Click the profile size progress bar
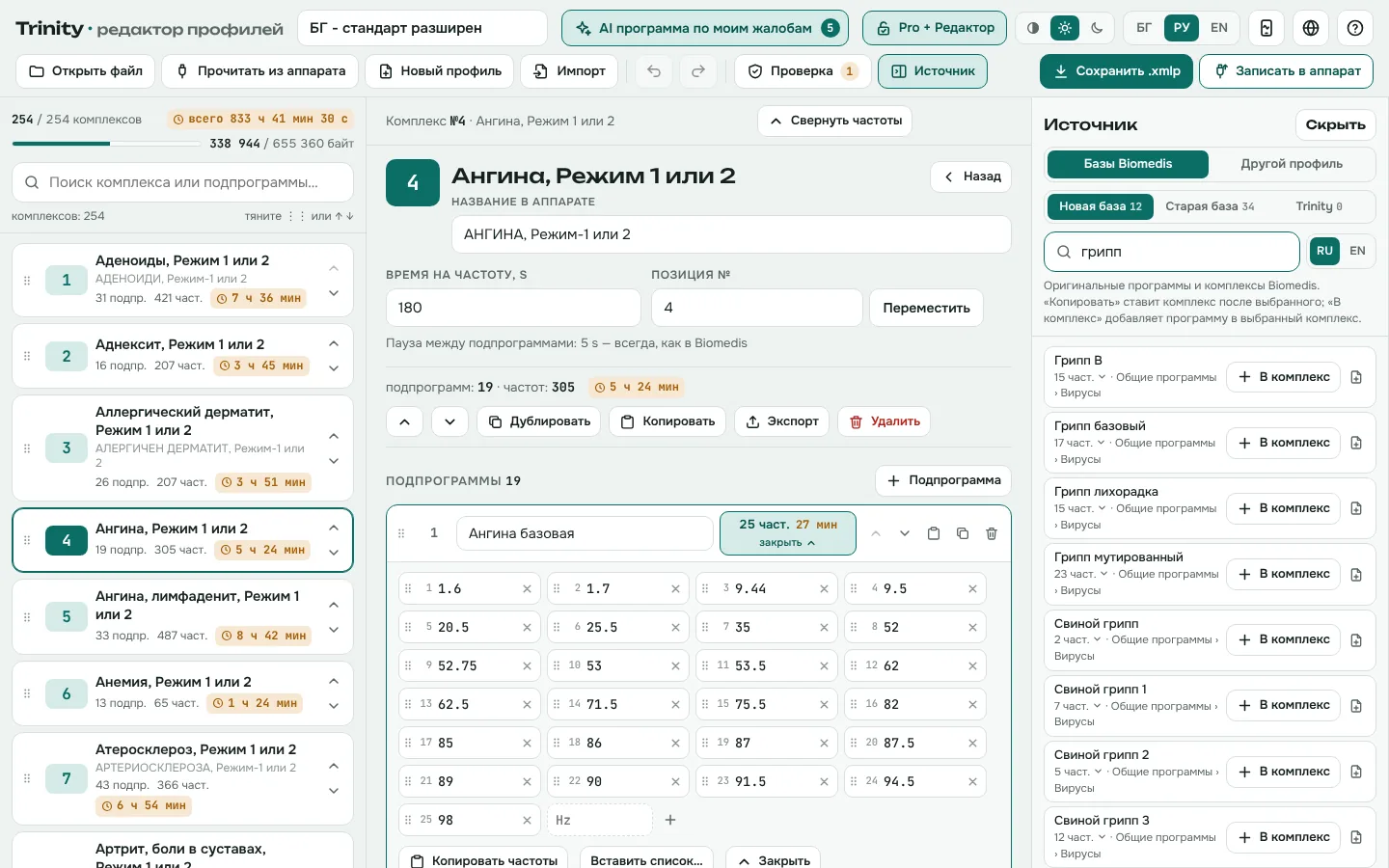Screen dimensions: 1389x868 pyautogui.click(x=108, y=144)
